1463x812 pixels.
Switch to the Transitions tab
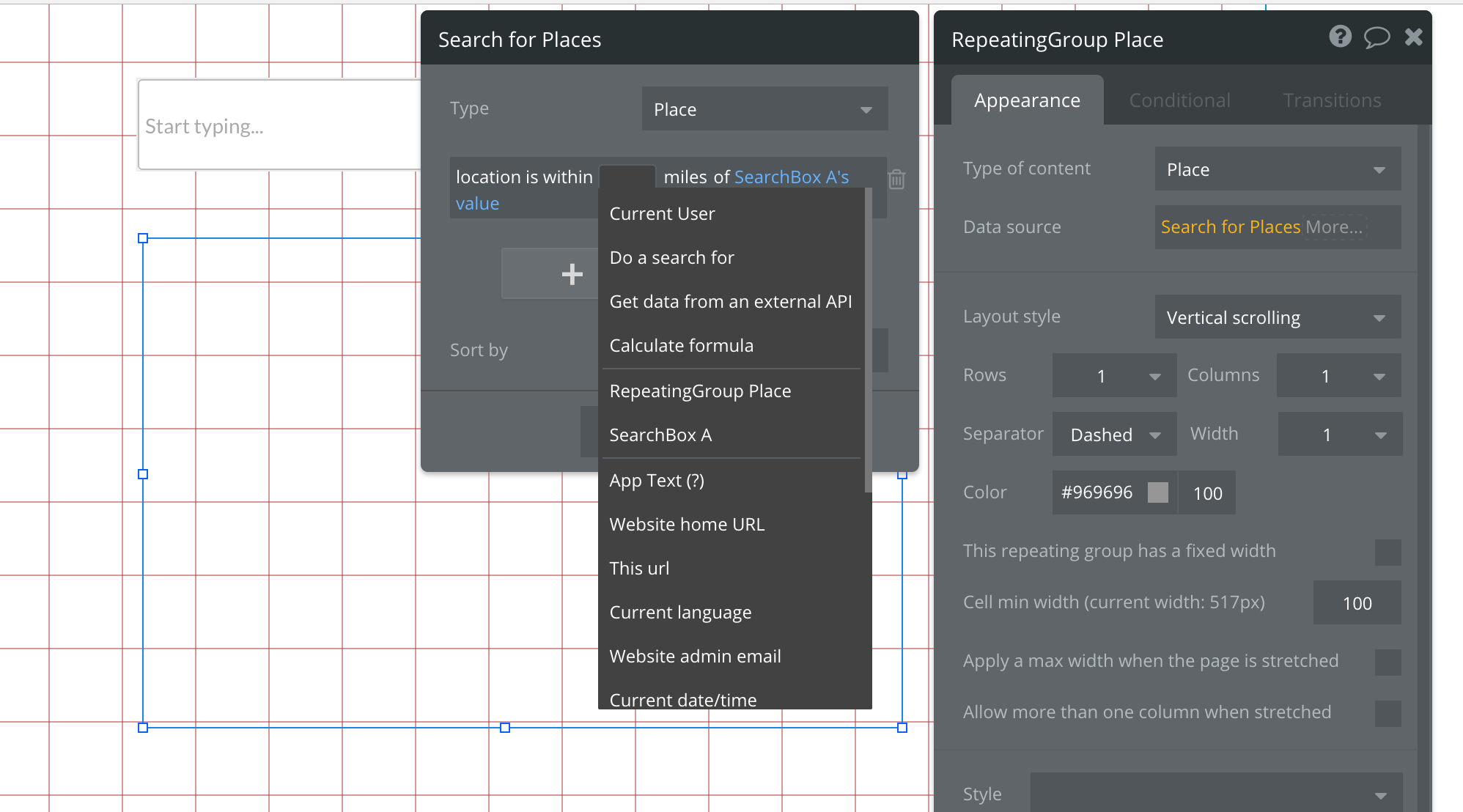[1332, 100]
